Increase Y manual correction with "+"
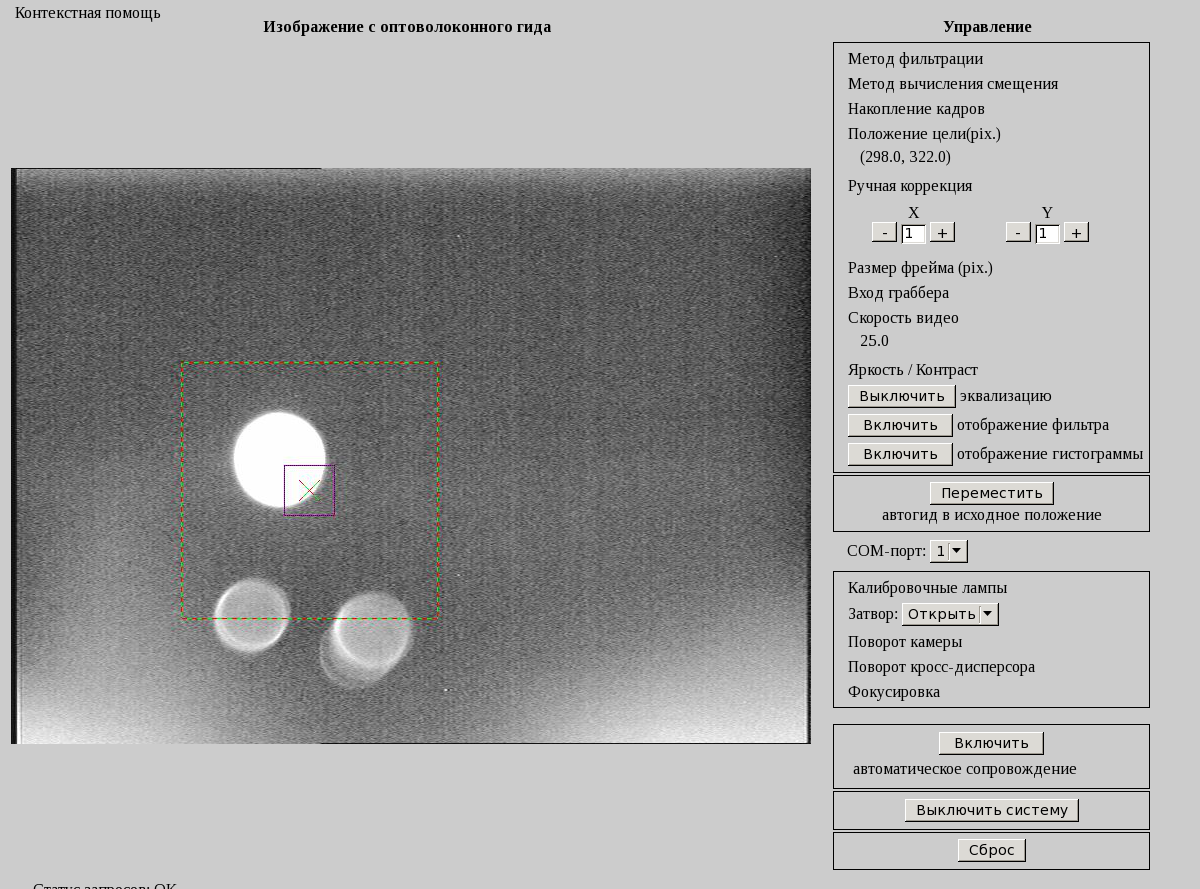This screenshot has height=889, width=1200. coord(1075,231)
